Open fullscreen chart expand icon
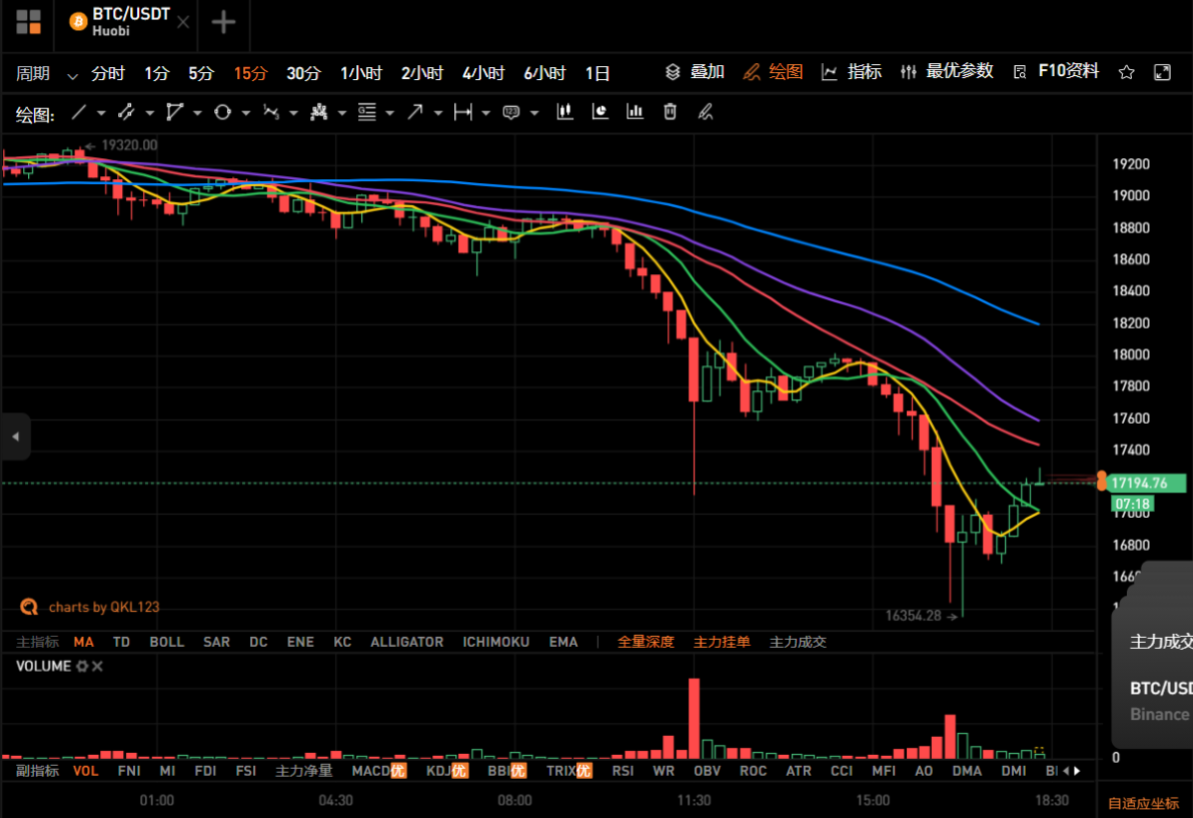 point(1162,72)
